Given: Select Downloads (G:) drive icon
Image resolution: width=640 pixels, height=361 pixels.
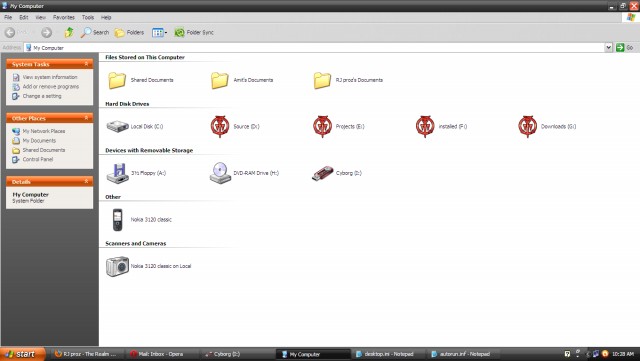Looking at the screenshot, I should [x=527, y=126].
